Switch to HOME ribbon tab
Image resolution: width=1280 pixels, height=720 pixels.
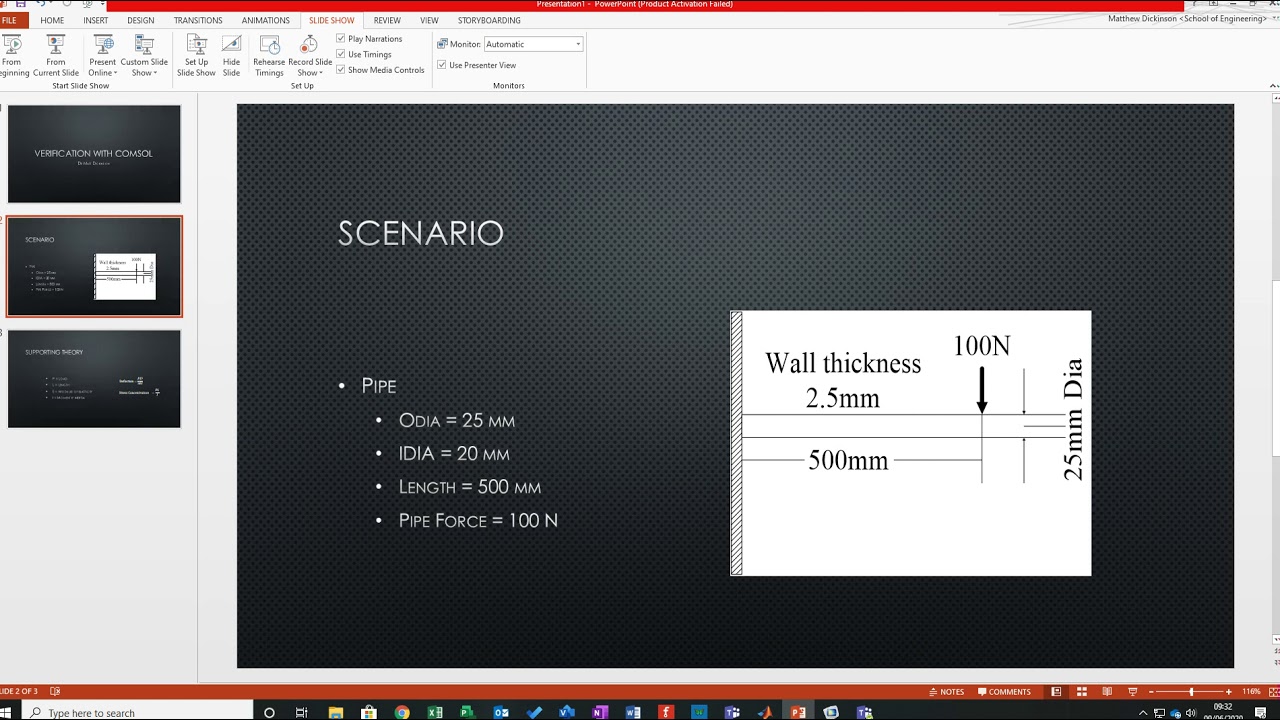point(52,20)
